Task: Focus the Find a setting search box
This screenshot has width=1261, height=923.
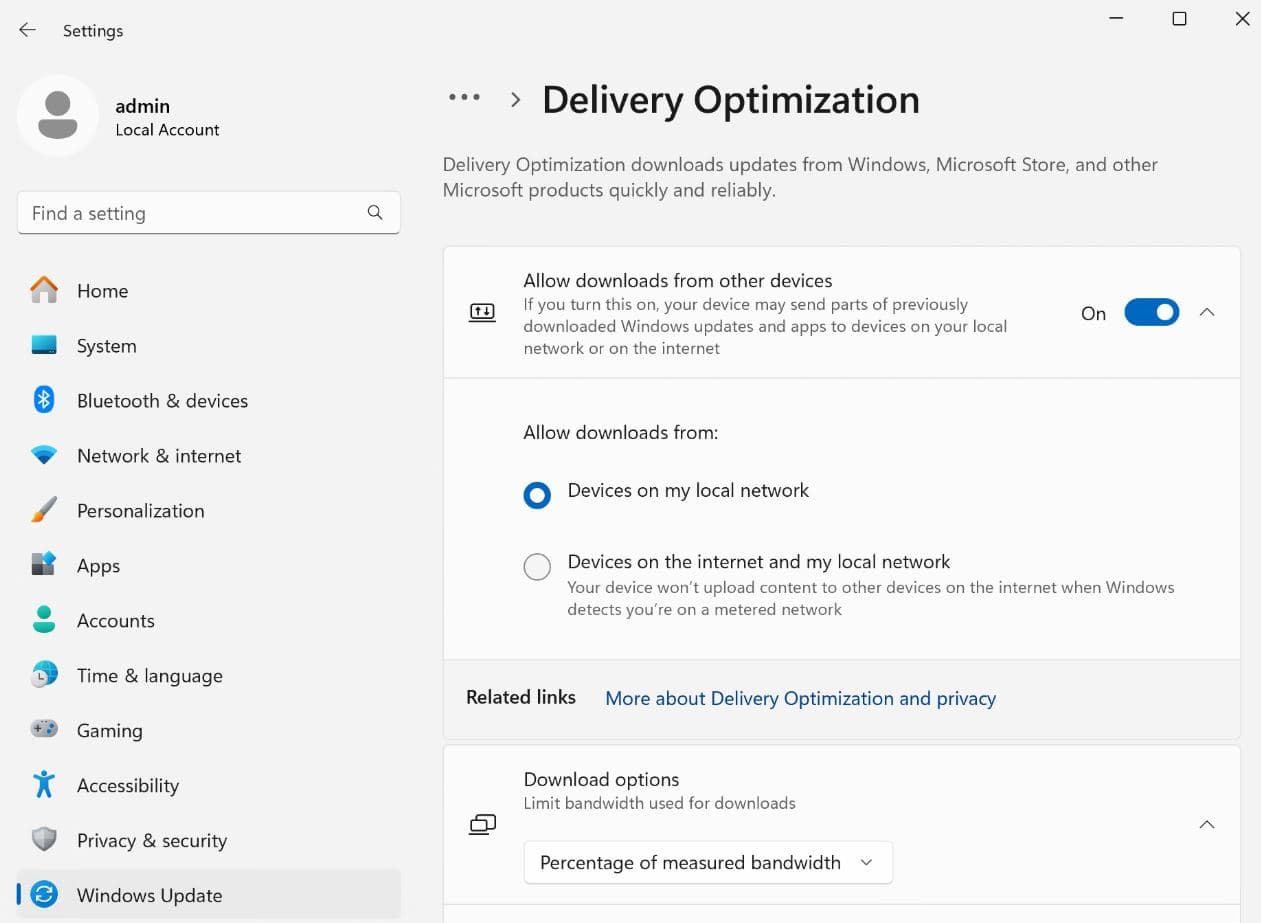Action: click(x=190, y=213)
